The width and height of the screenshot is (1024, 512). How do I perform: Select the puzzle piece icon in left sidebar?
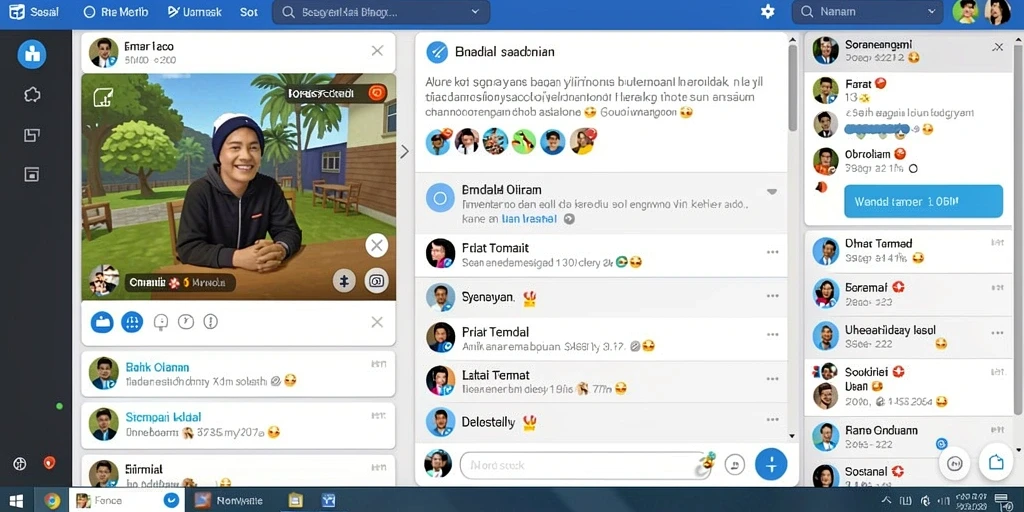coord(32,95)
